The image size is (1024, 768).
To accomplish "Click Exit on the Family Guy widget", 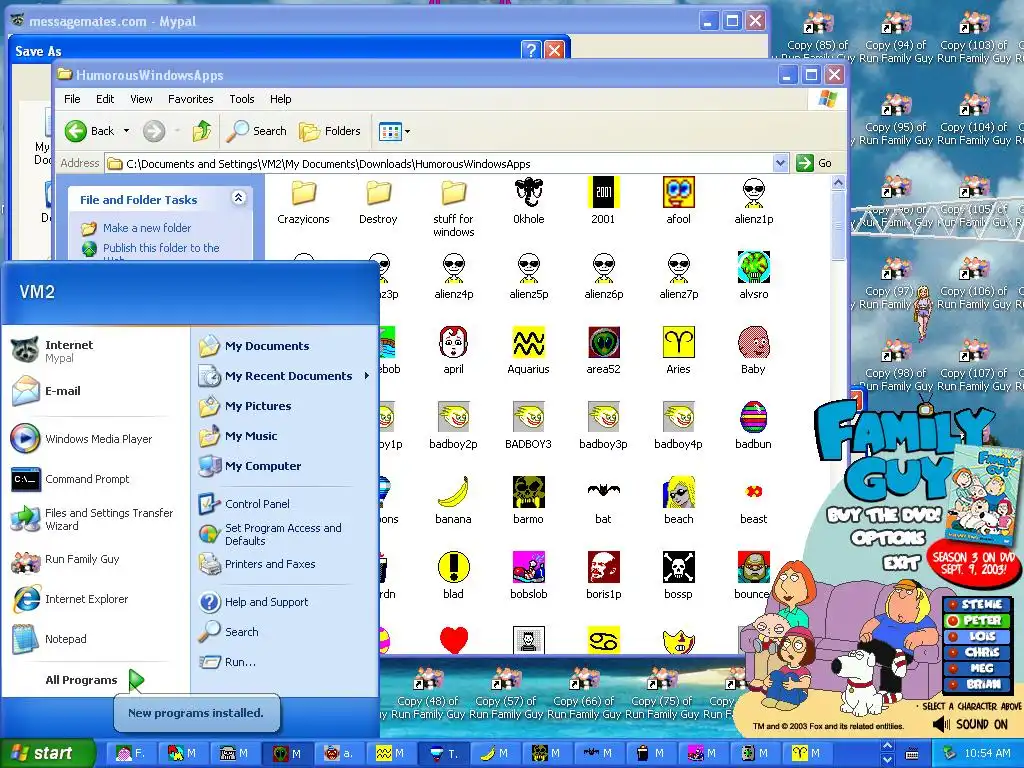I will (901, 562).
